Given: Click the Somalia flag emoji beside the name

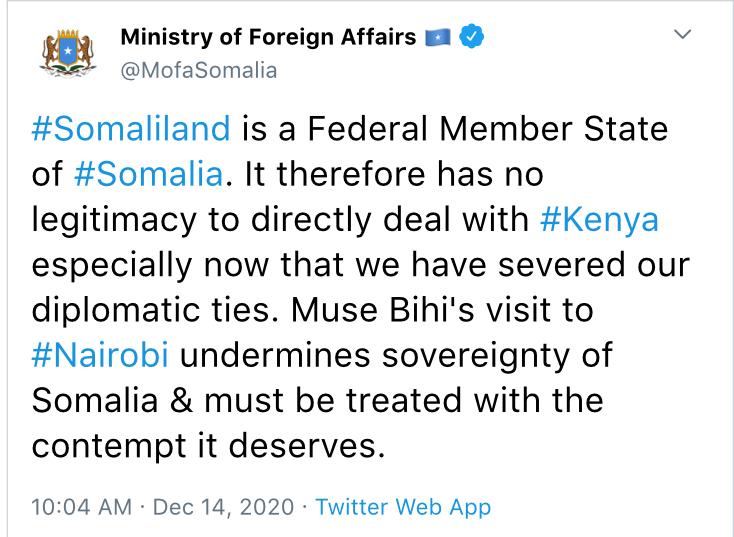Looking at the screenshot, I should [438, 37].
